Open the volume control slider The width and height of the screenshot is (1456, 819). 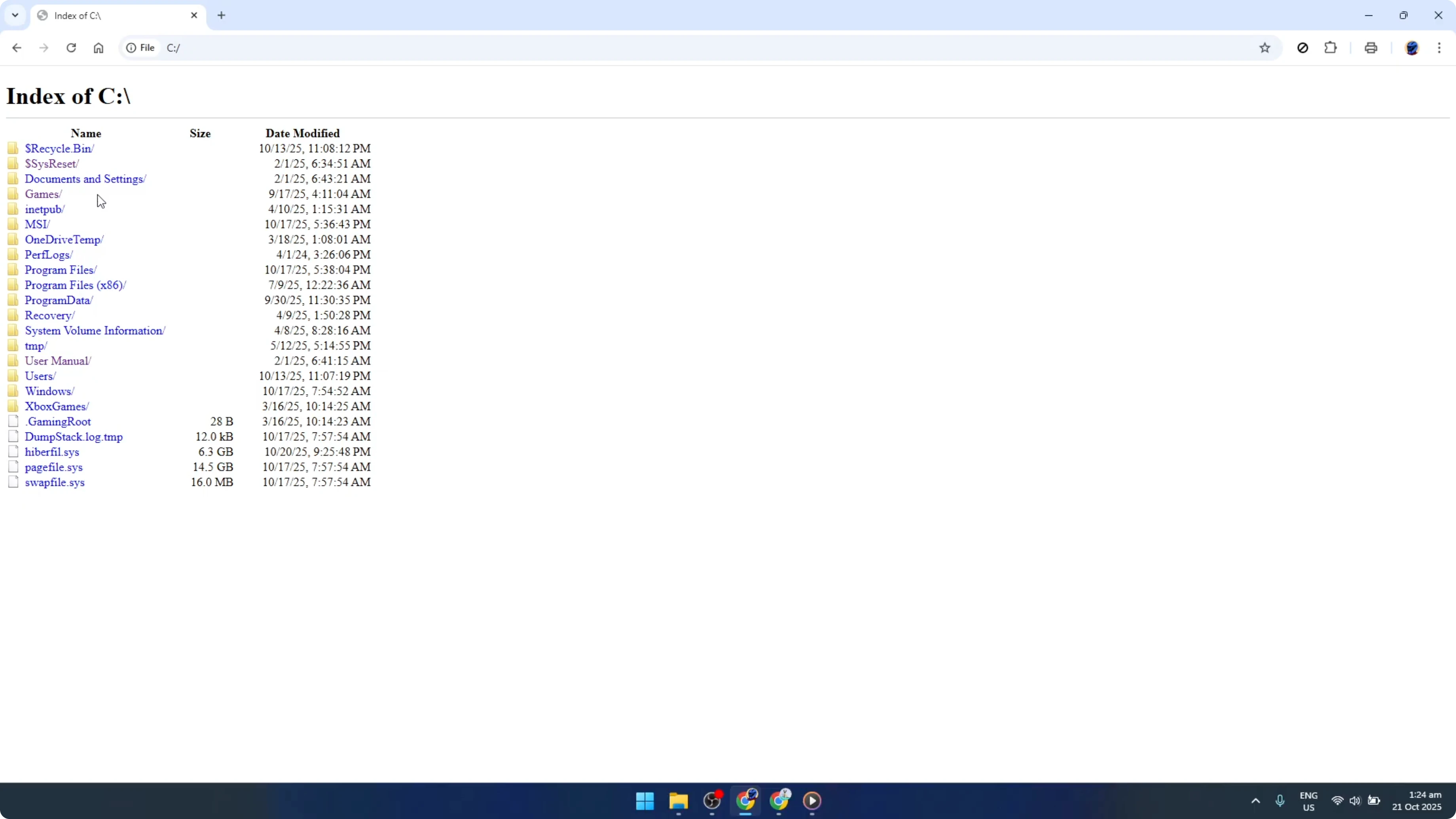pos(1356,801)
